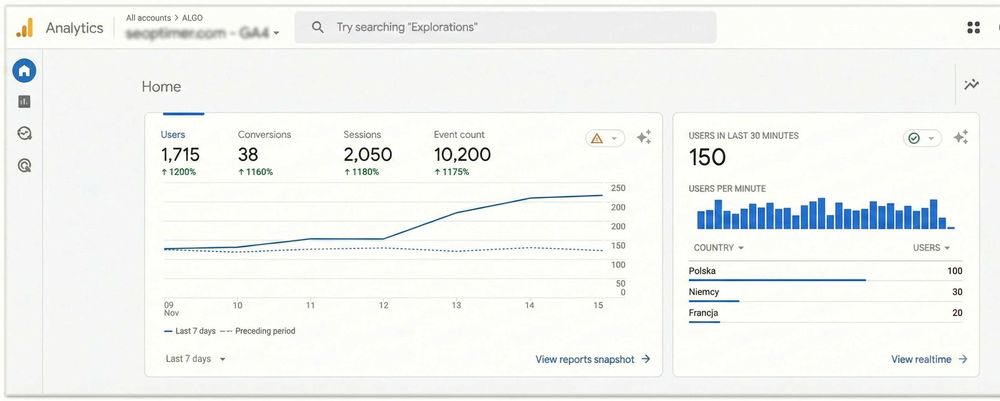The height and width of the screenshot is (401, 1000).
Task: Click the Explorations search field
Action: (x=511, y=28)
